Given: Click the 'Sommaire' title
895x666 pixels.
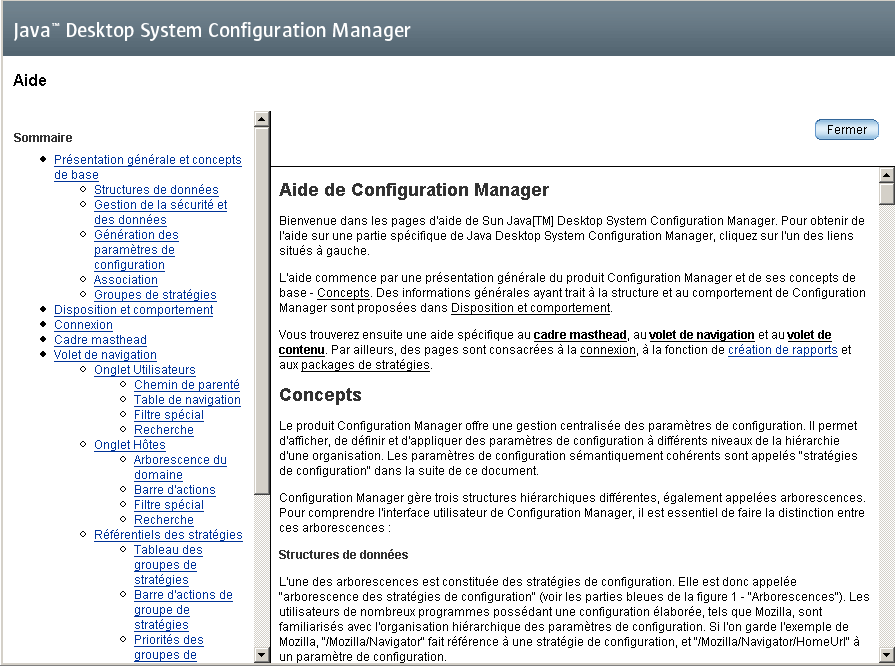Looking at the screenshot, I should coord(43,138).
